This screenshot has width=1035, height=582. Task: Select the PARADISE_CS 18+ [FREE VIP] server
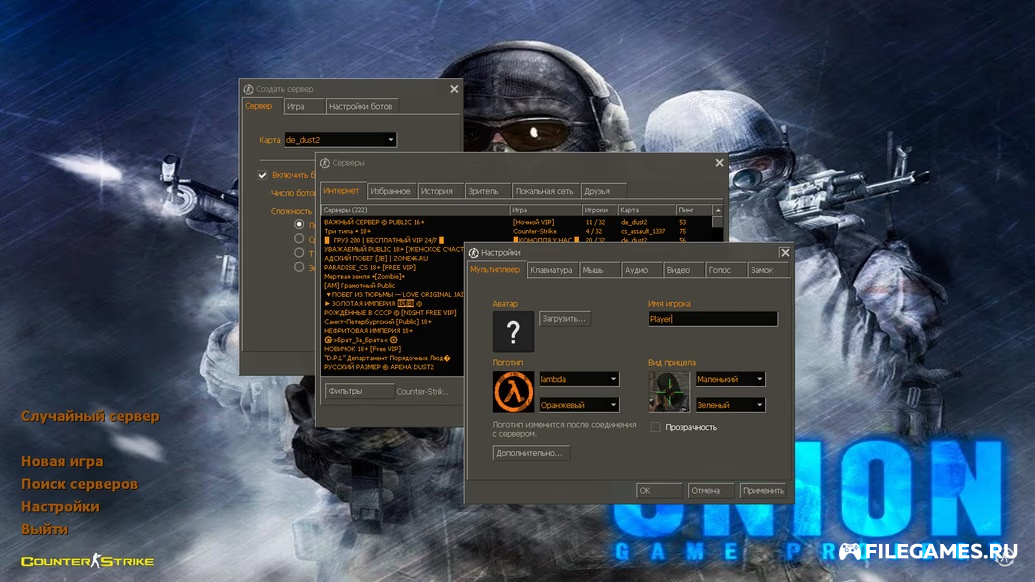(x=393, y=268)
